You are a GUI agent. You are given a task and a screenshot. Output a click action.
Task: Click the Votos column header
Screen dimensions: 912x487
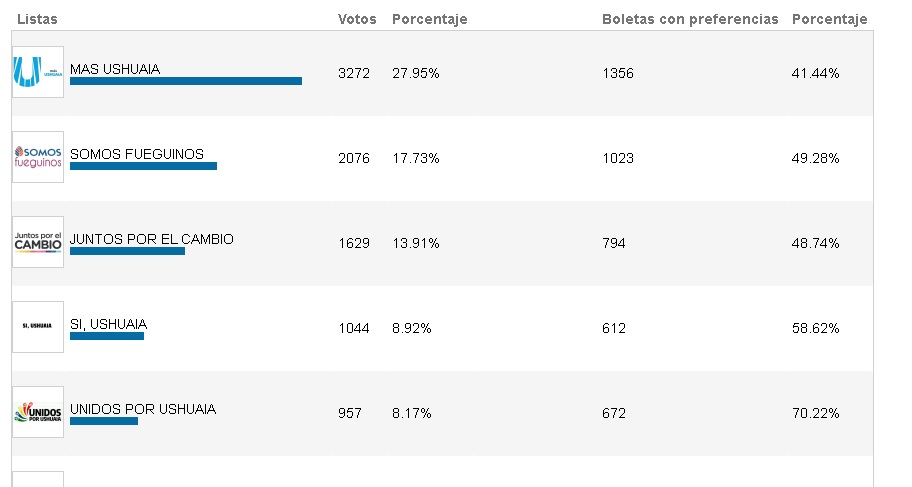[x=357, y=19]
